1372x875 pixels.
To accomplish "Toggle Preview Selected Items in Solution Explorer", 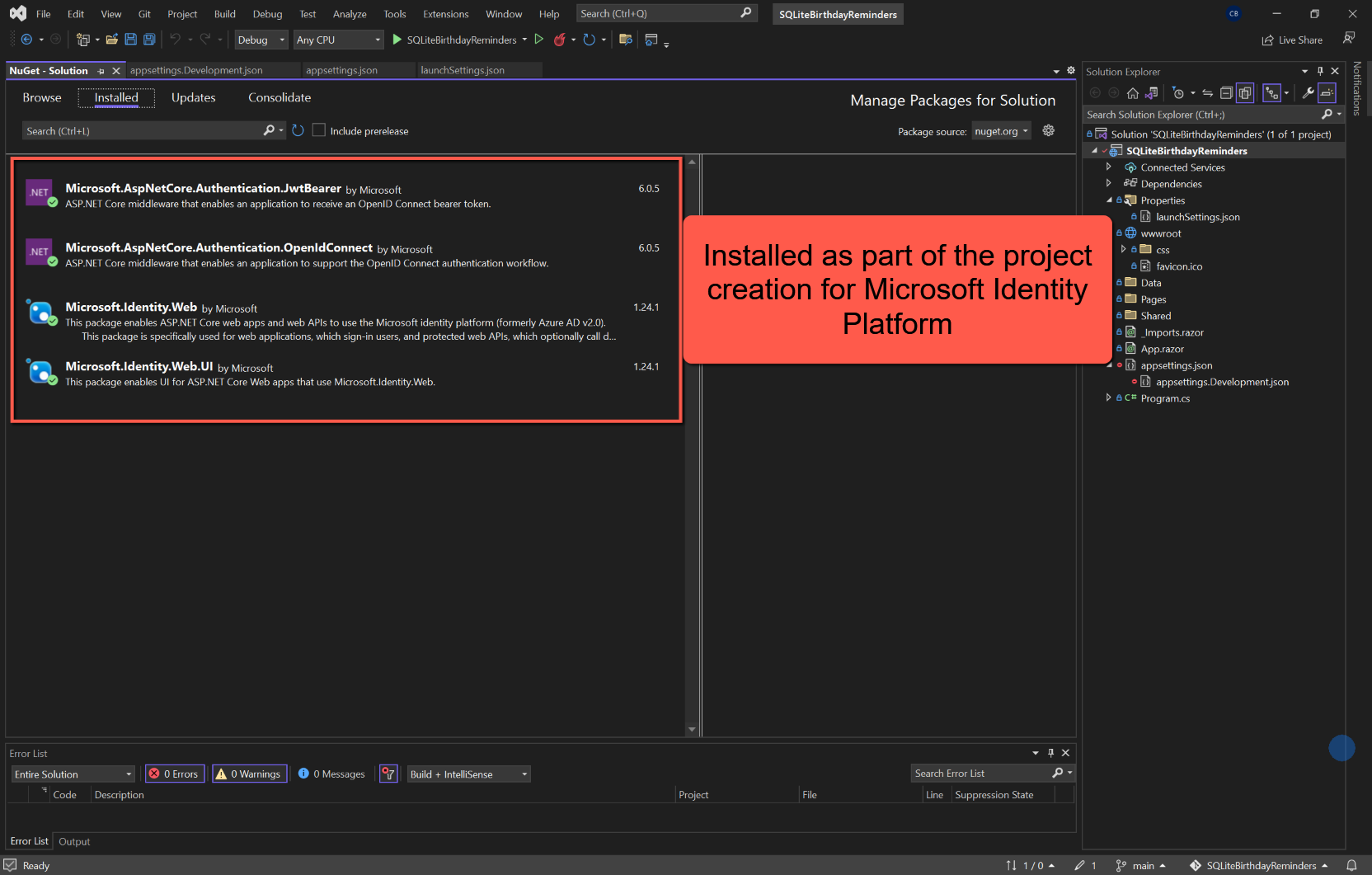I will pos(1327,93).
